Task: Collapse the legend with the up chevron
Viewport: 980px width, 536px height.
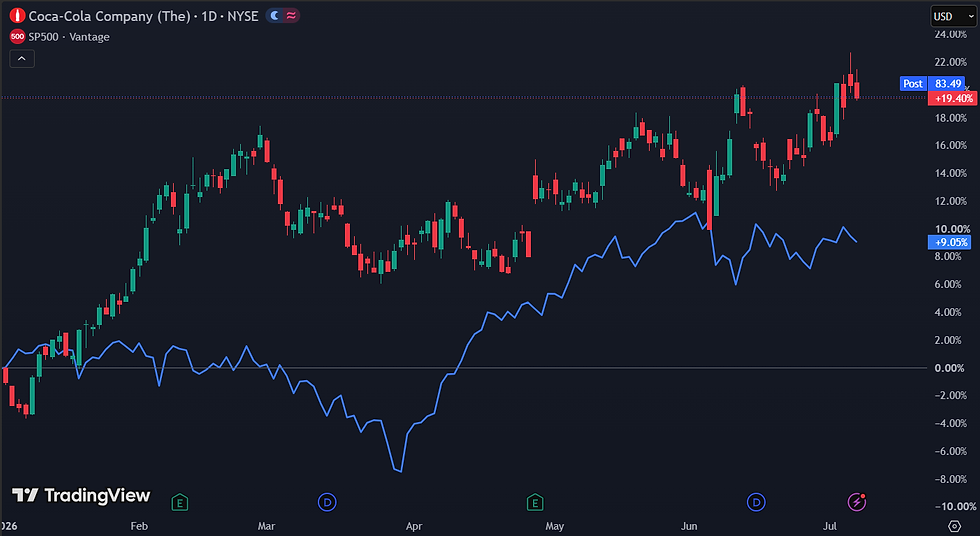Action: click(x=22, y=59)
